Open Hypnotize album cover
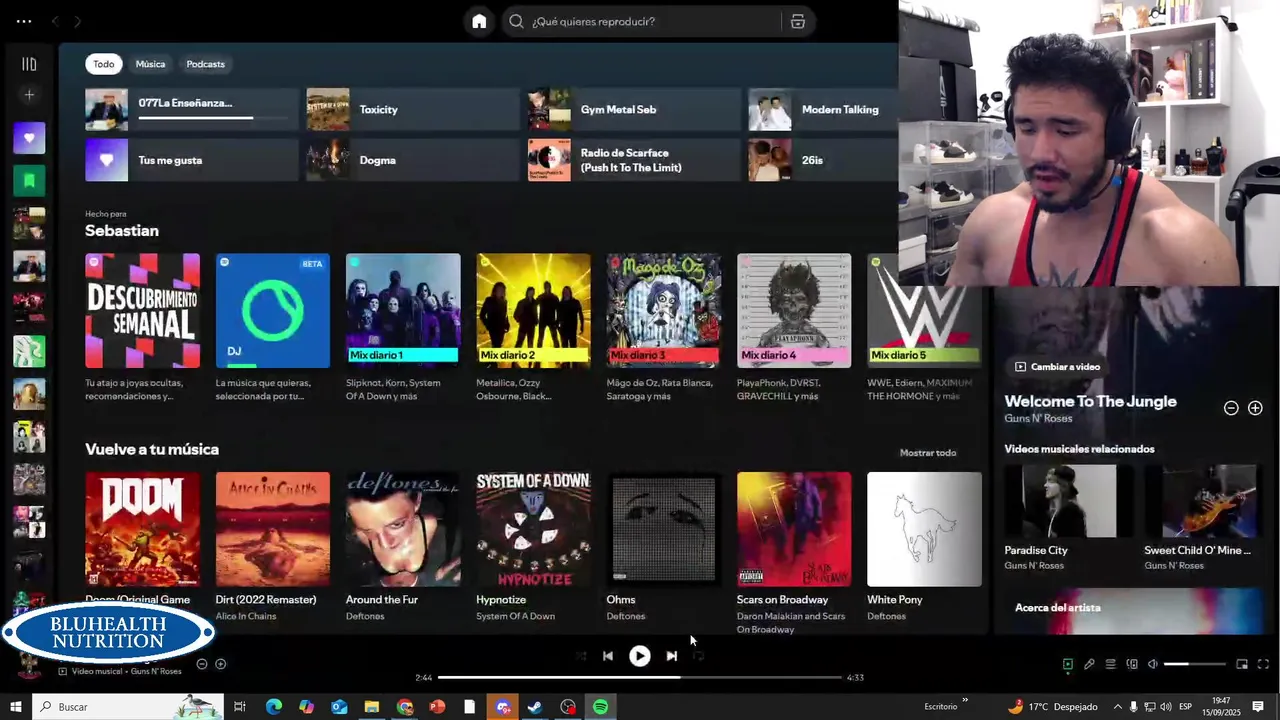The image size is (1280, 720). pos(533,529)
